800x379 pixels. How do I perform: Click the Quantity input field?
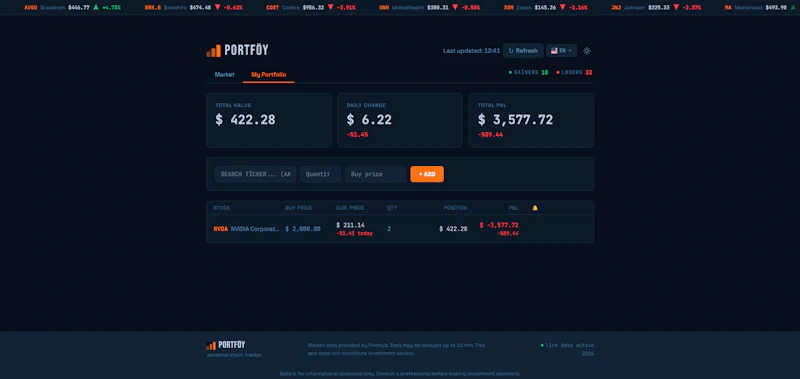[320, 174]
